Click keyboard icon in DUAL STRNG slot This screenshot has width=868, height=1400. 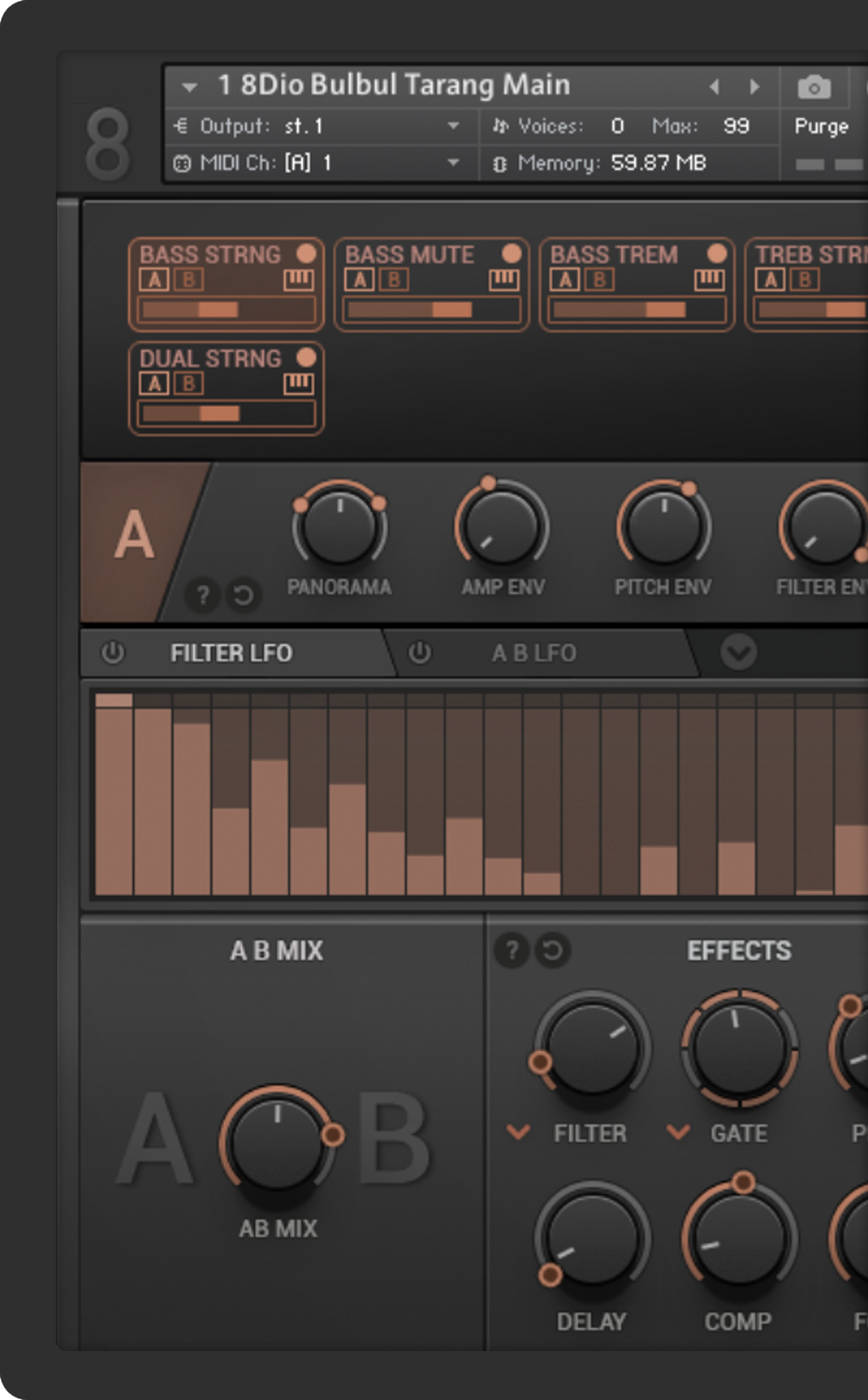(x=298, y=383)
